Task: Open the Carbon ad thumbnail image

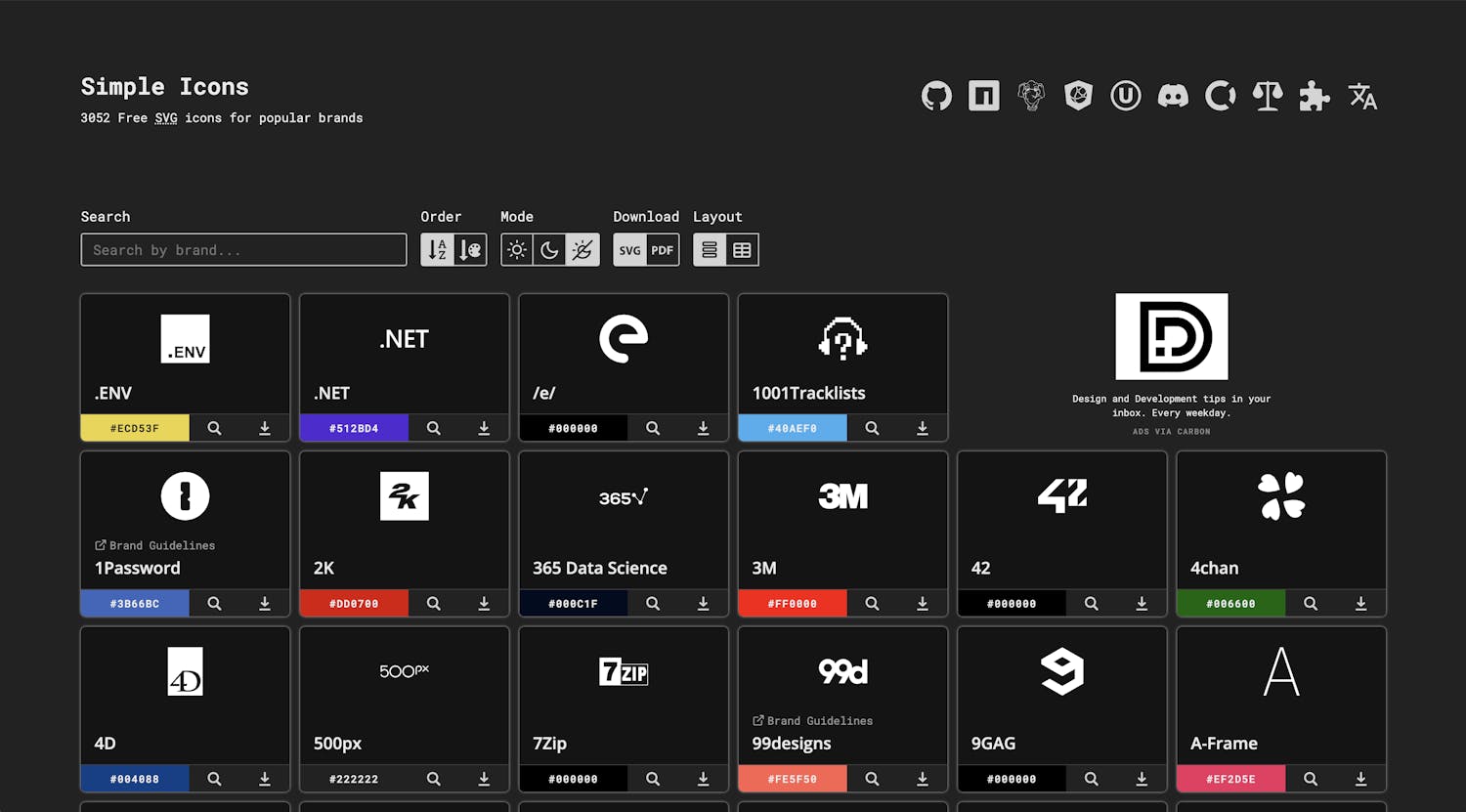Action: [1171, 336]
